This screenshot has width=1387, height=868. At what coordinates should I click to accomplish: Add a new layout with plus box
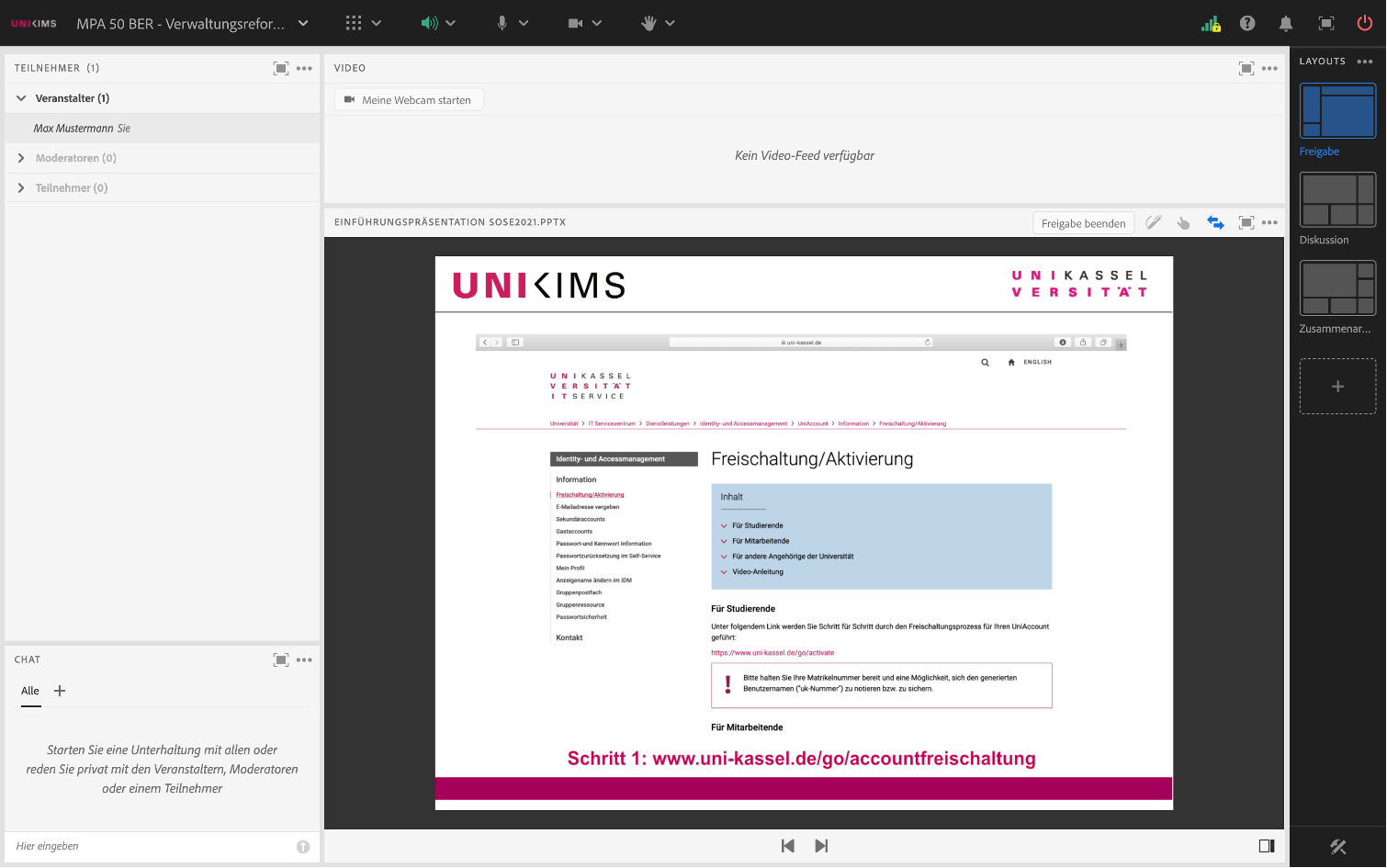[1337, 387]
